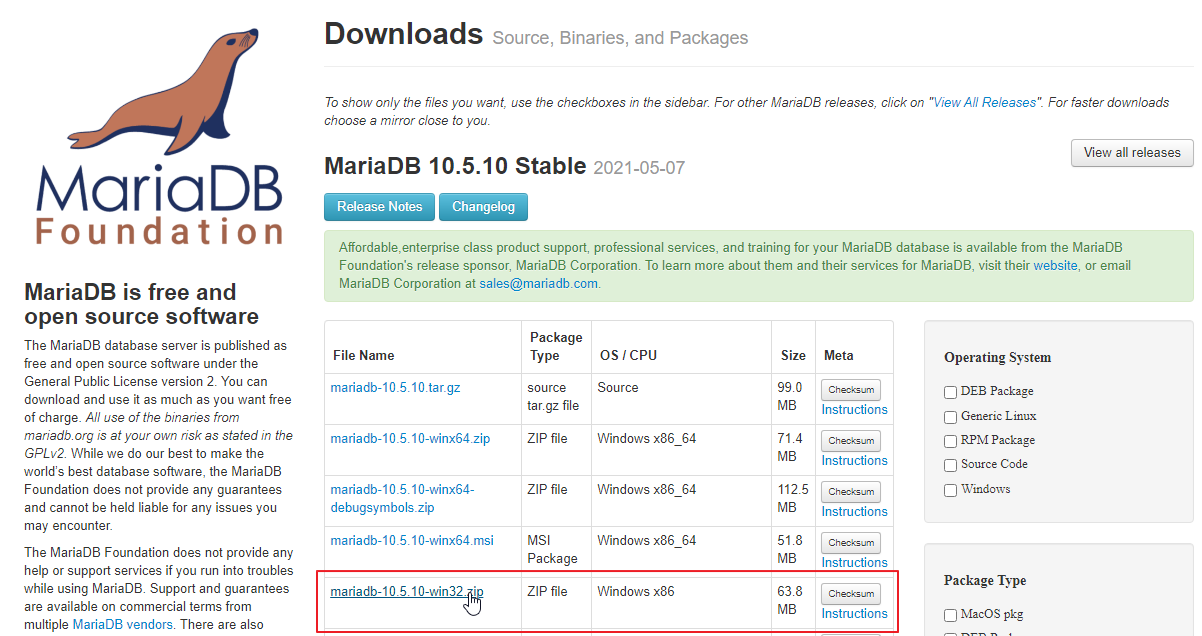Click the View all releases button
1202x636 pixels.
tap(1131, 153)
